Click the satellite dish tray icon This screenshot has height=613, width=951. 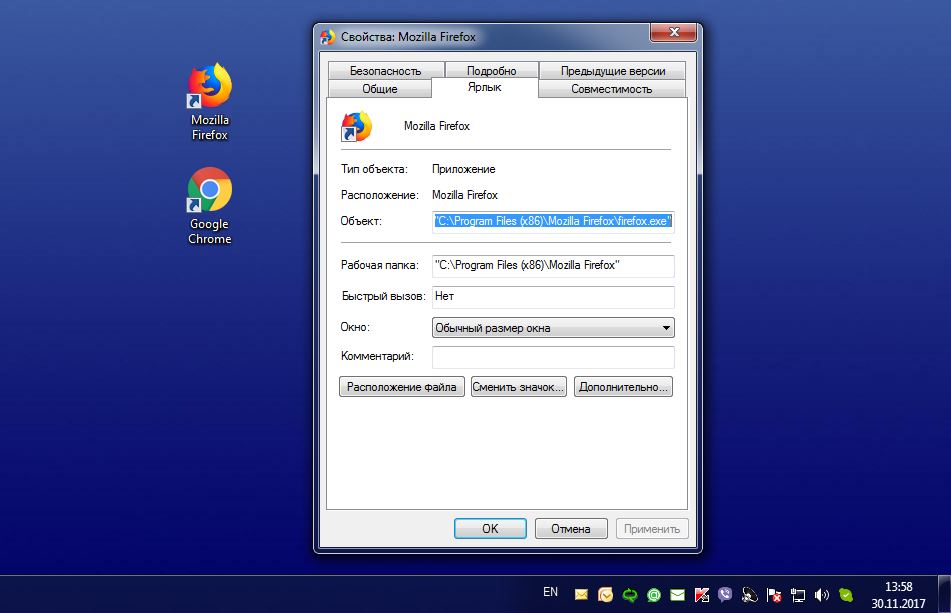point(750,595)
